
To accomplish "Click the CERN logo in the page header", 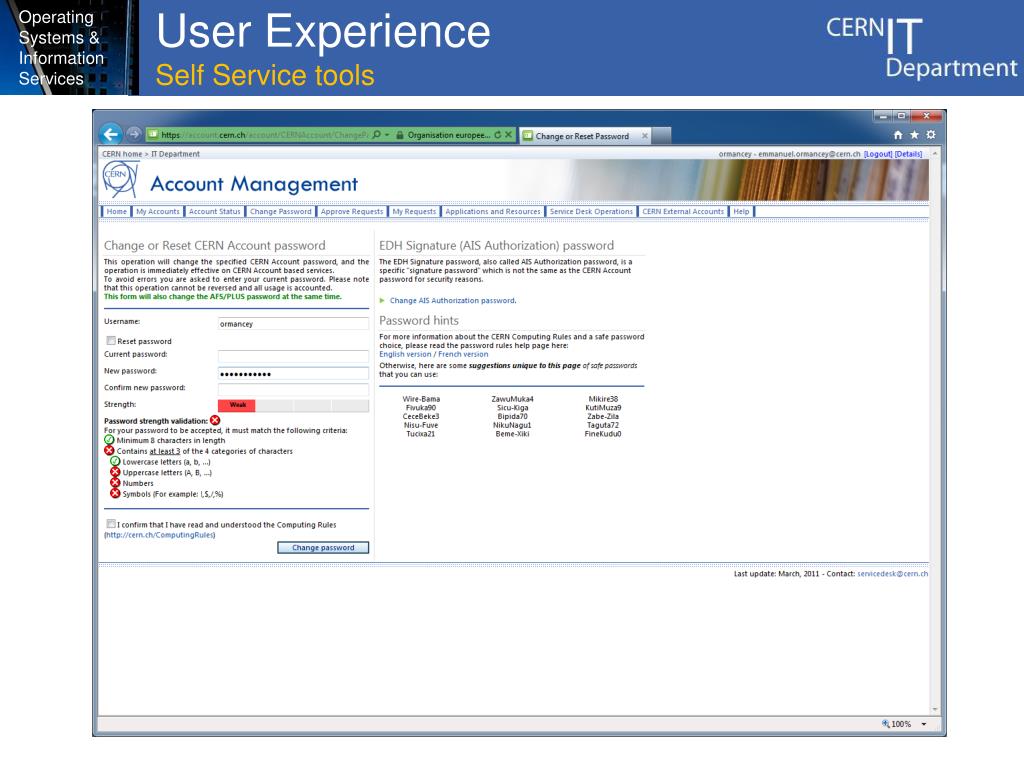I will [120, 179].
